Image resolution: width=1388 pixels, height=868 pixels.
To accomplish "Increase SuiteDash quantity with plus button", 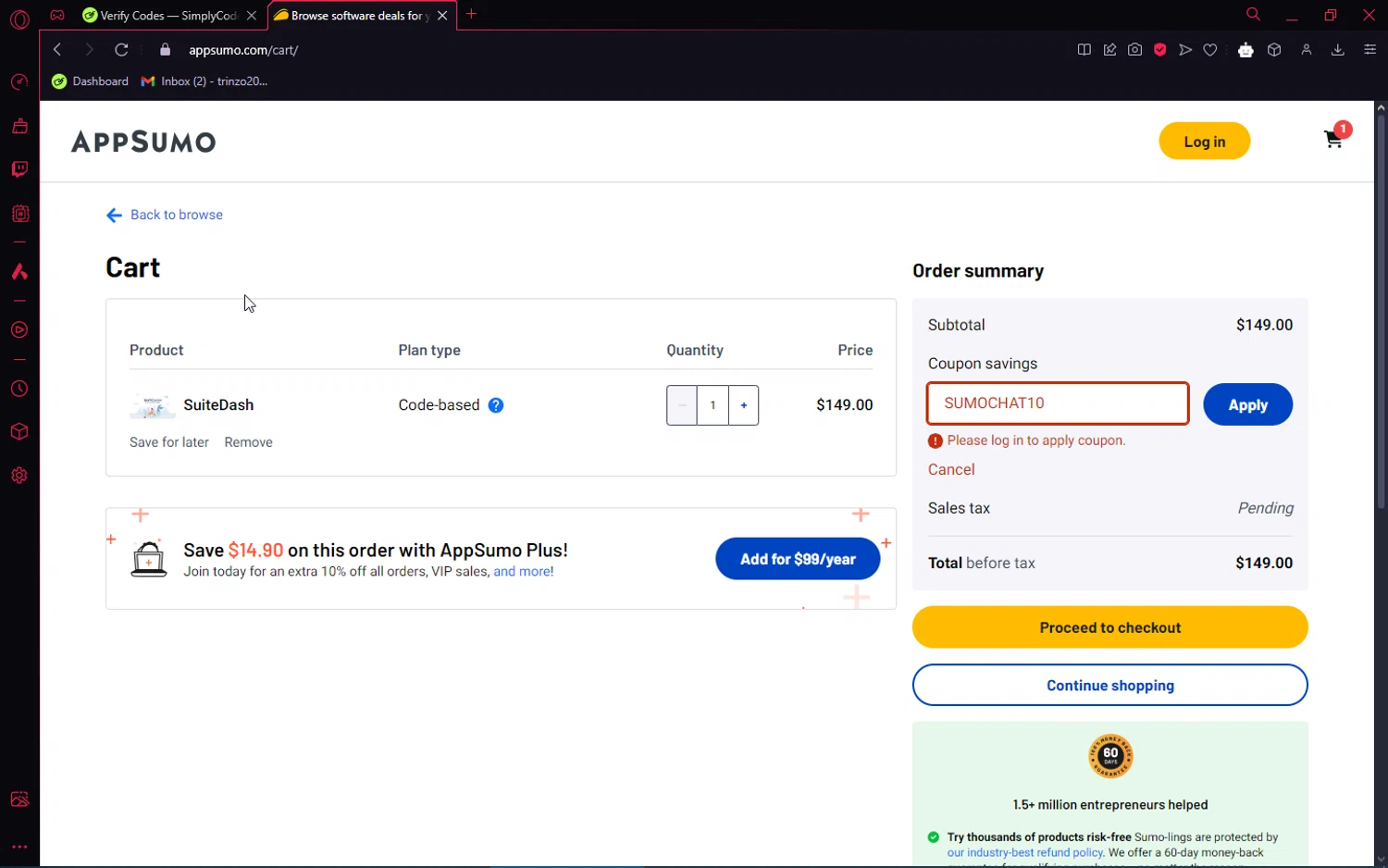I will click(744, 405).
